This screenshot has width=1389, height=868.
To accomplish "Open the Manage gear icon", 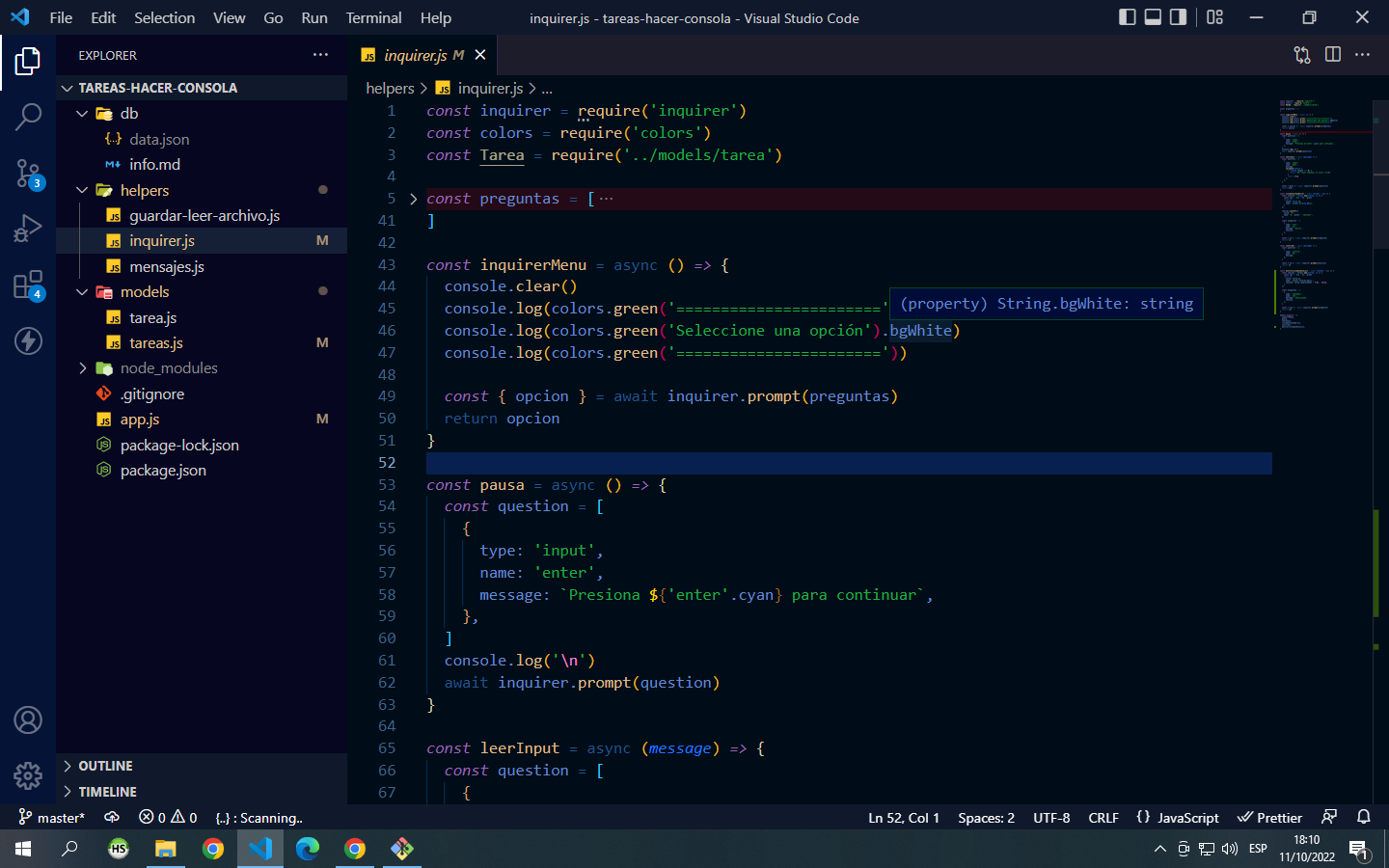I will (x=28, y=775).
